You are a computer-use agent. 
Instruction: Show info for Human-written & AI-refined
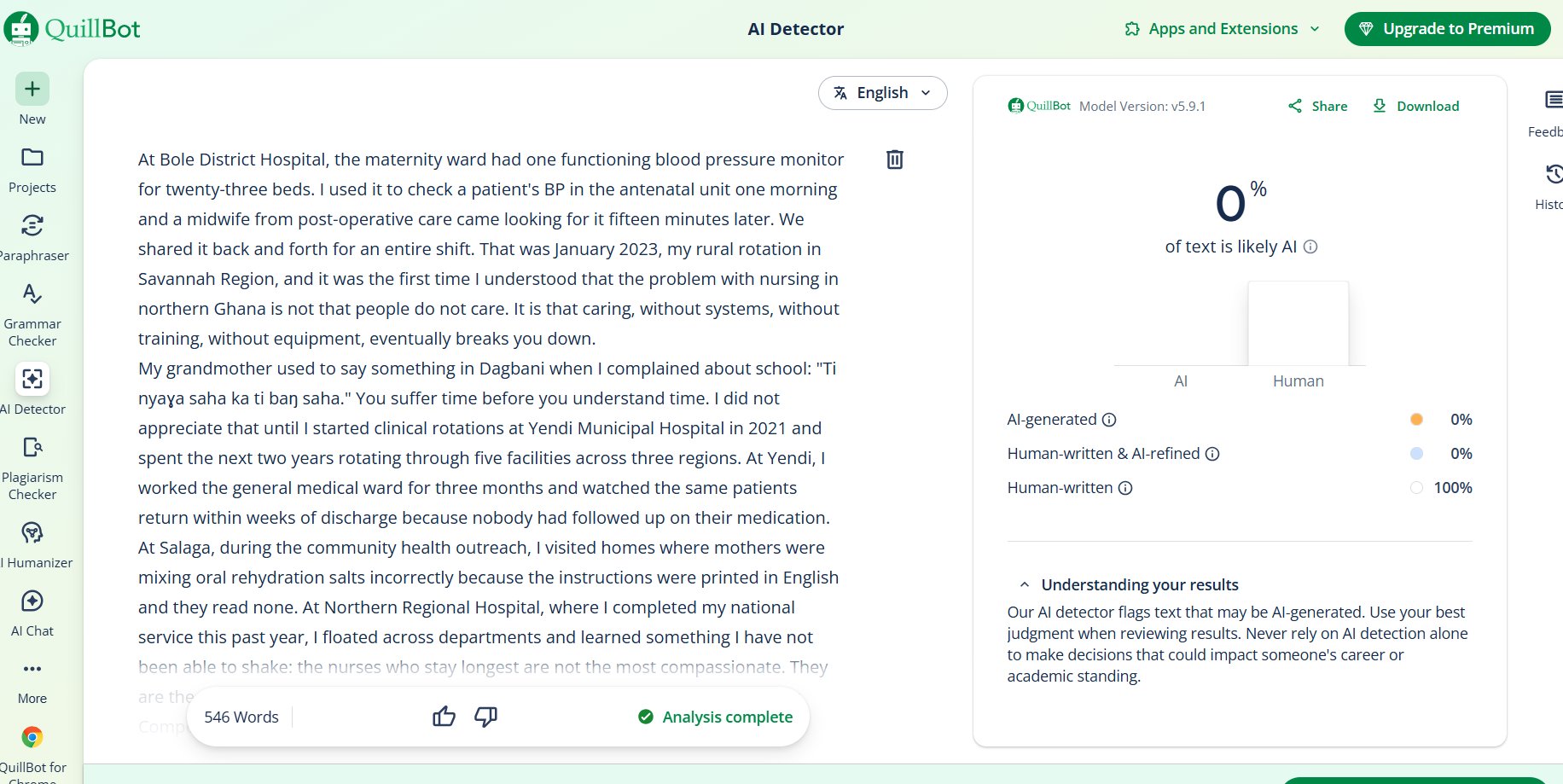coord(1212,454)
